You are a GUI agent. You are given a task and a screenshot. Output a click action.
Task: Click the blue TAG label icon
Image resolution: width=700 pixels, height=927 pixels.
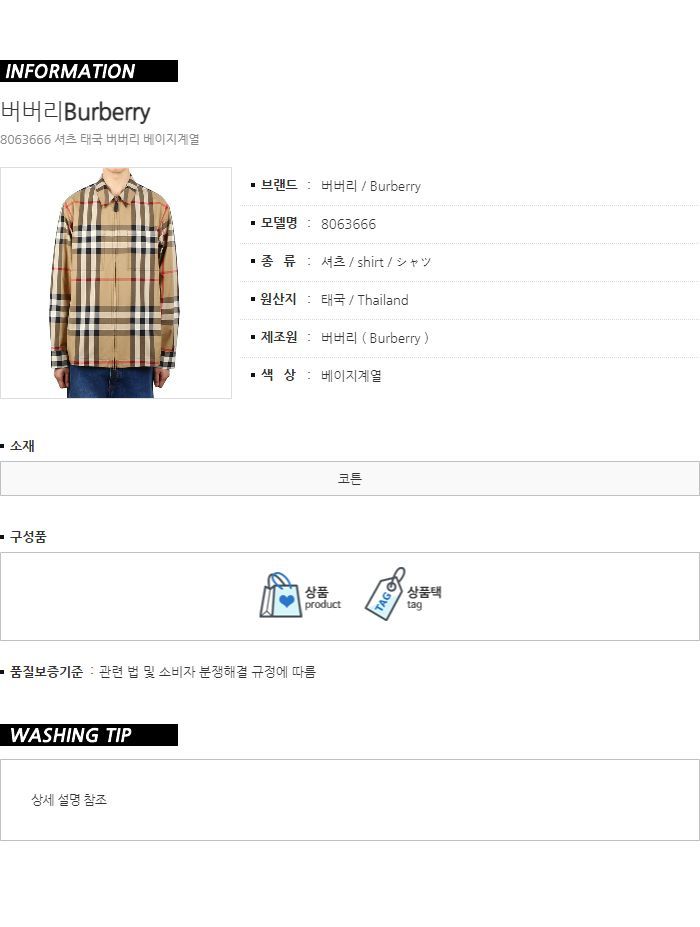[x=385, y=594]
